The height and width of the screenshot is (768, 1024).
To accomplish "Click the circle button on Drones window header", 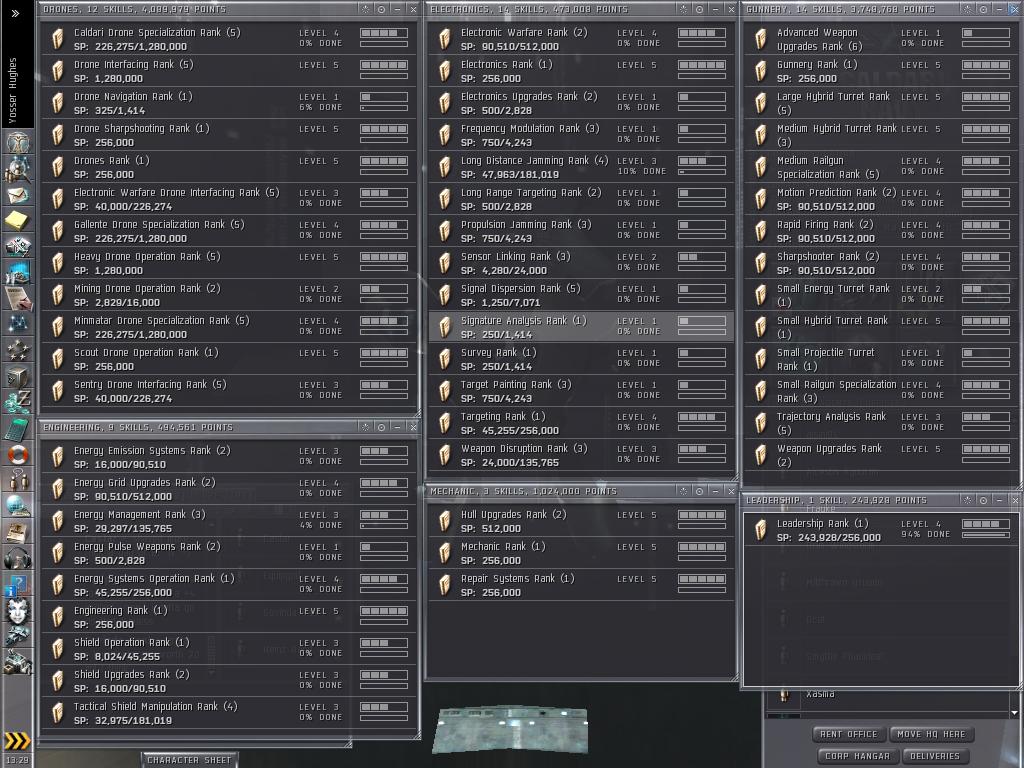I will 381,9.
